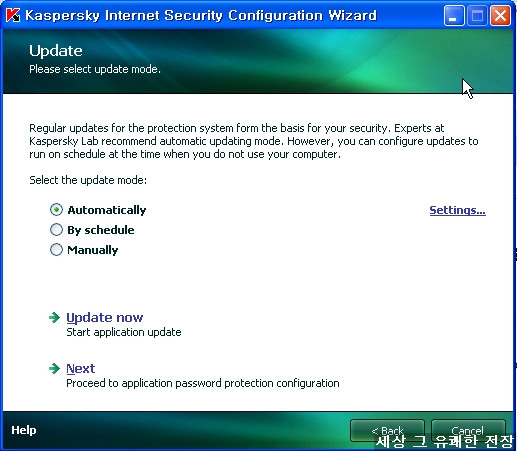Click the Update now link

[x=105, y=317]
